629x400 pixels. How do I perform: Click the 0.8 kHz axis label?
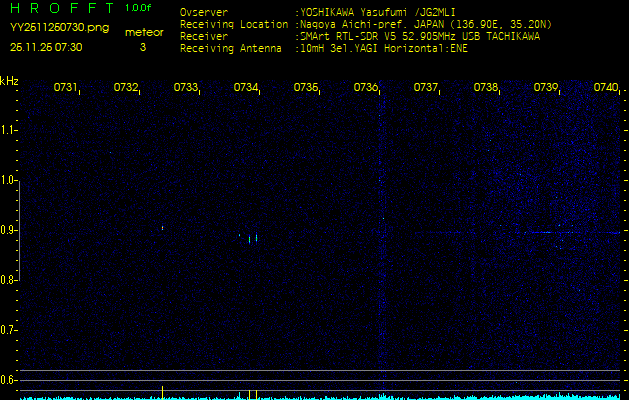point(8,280)
